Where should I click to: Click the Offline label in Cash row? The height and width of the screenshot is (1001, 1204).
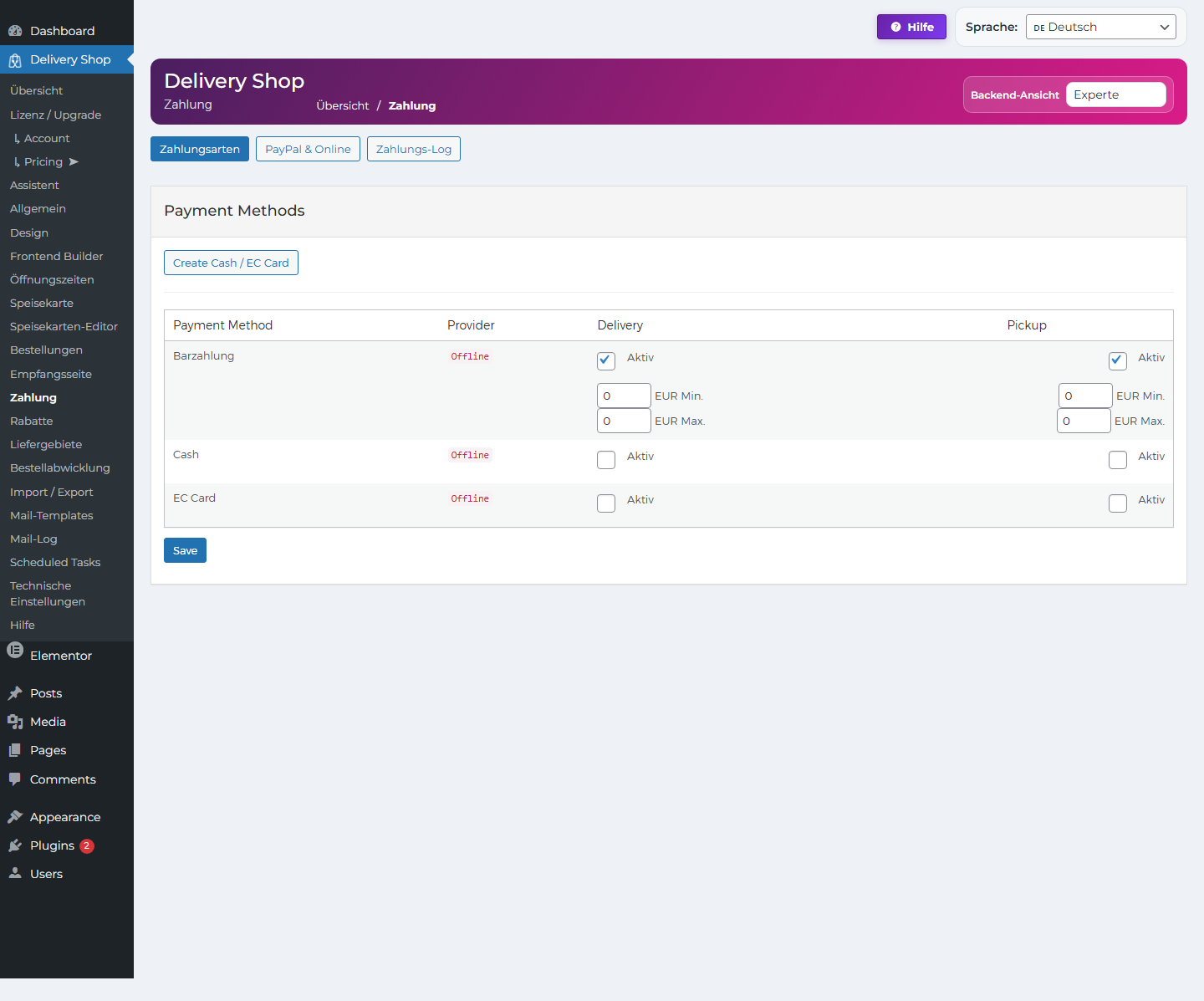470,455
